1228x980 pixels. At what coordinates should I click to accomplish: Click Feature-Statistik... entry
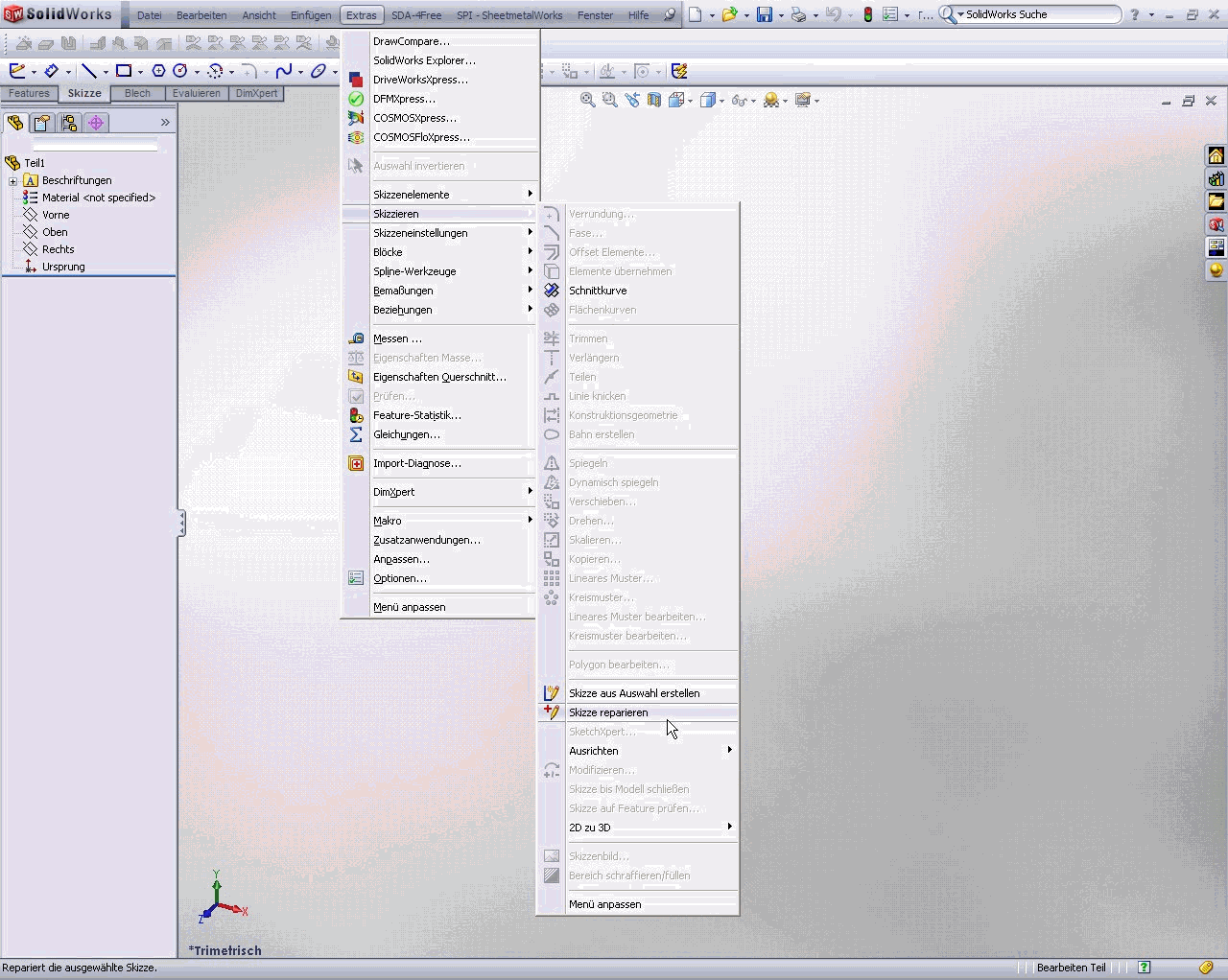click(x=440, y=415)
